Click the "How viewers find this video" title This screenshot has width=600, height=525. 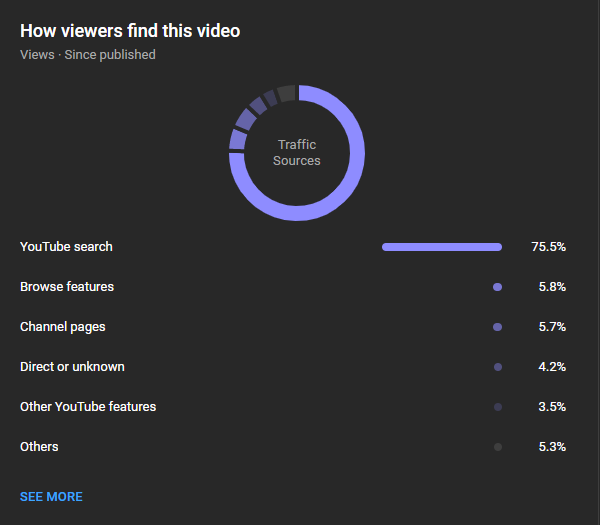coord(130,31)
